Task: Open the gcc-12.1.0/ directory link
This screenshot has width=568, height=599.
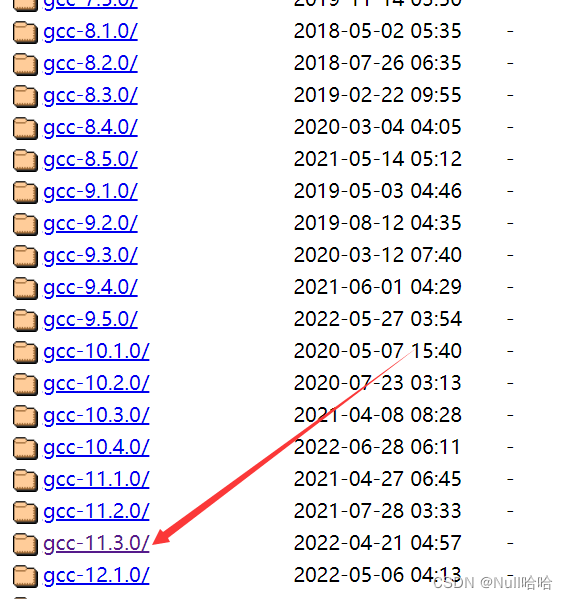Action: tap(96, 576)
